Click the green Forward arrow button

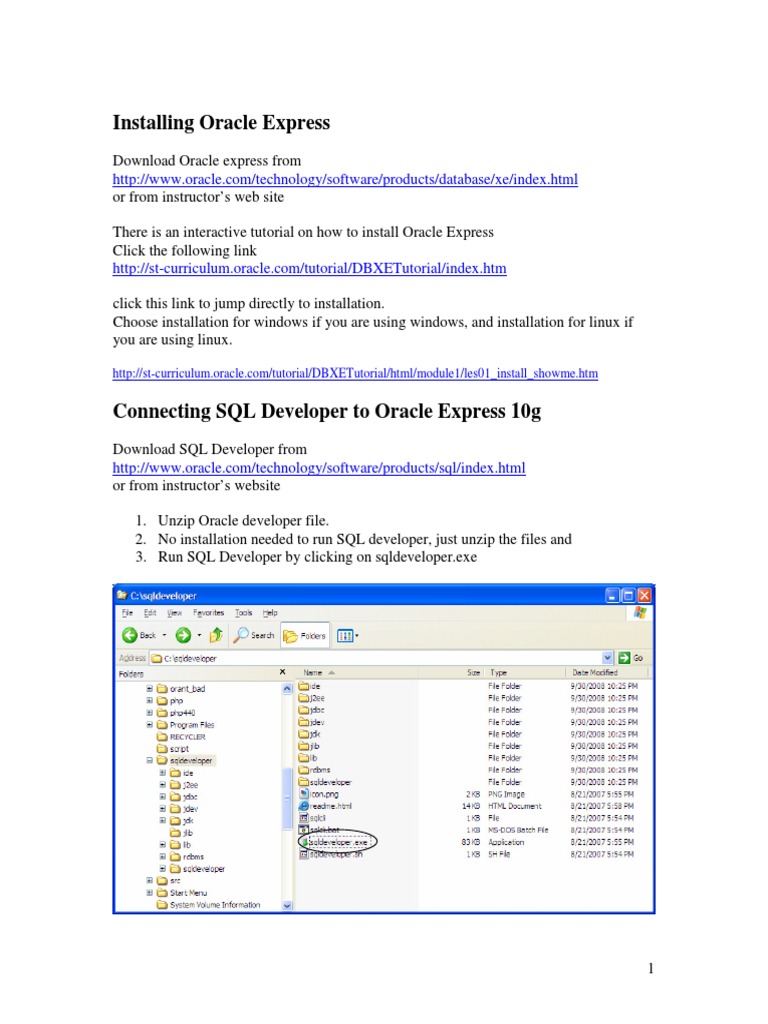[x=184, y=635]
